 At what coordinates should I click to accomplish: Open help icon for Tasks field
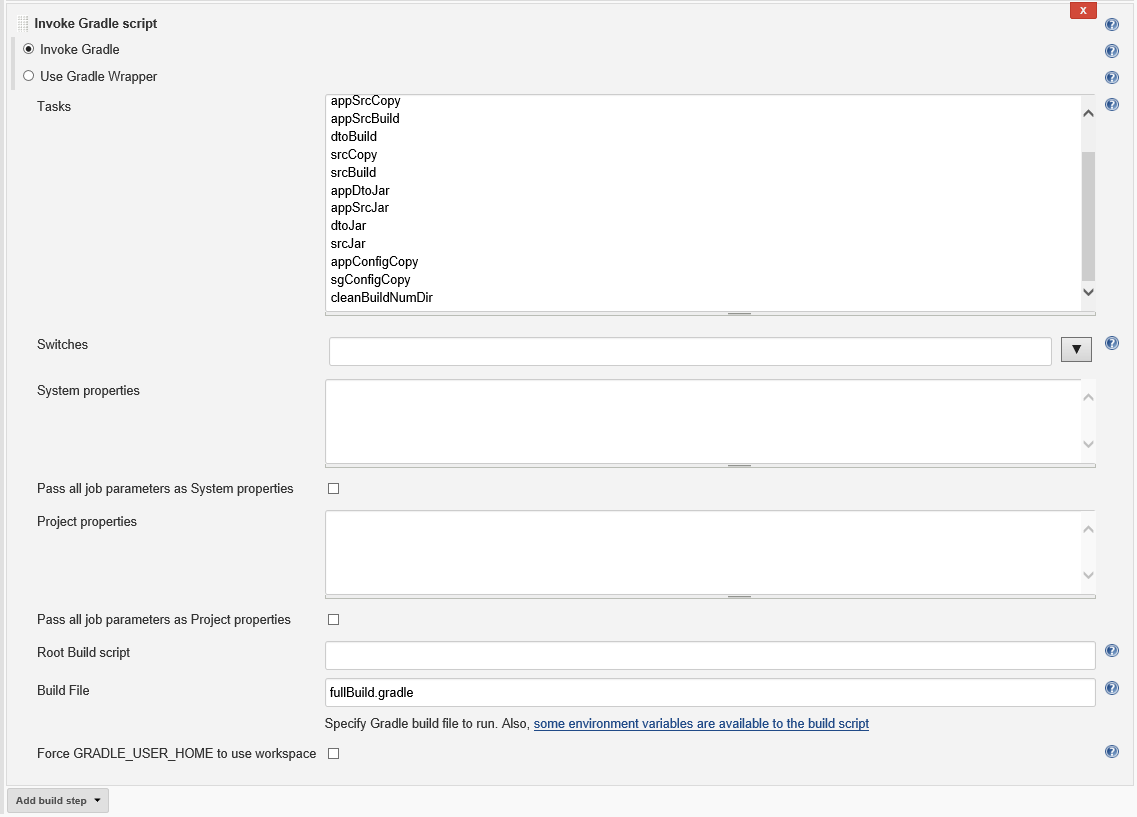tap(1112, 104)
